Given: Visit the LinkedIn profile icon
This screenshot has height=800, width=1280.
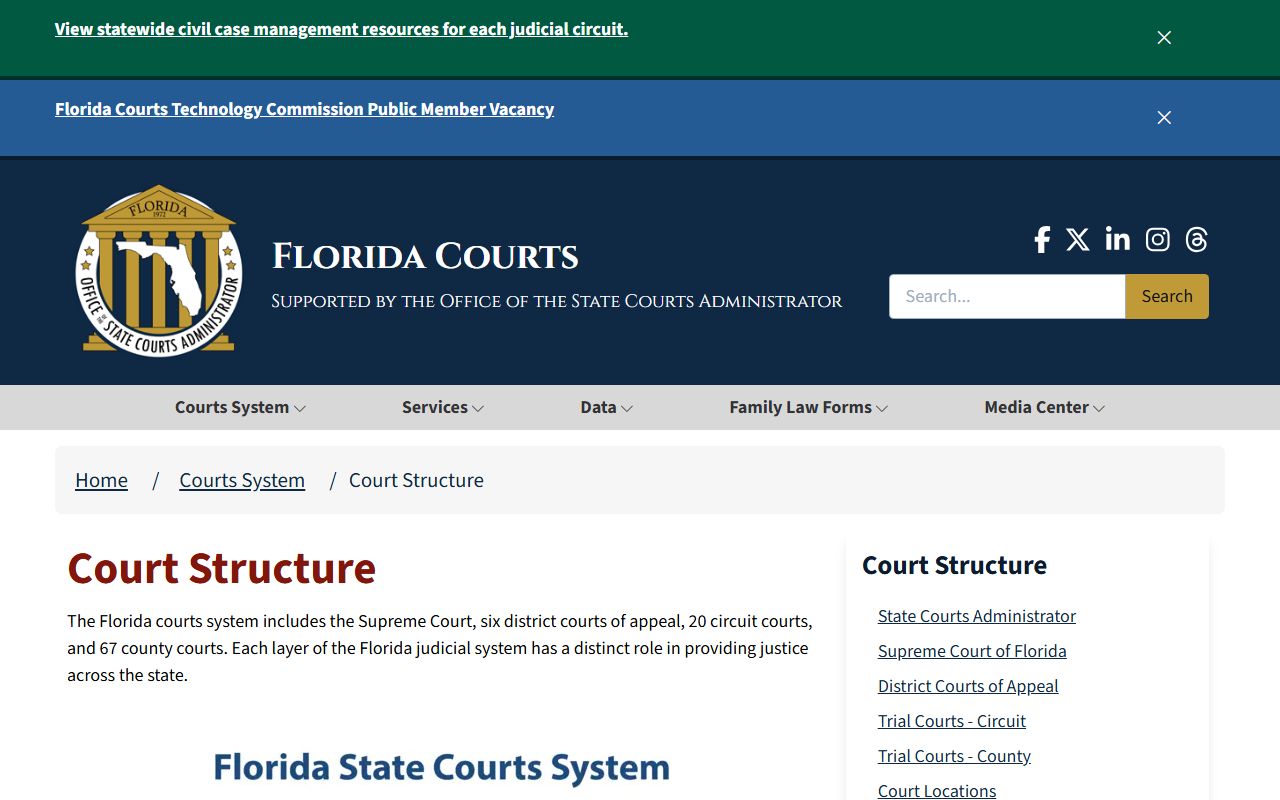Looking at the screenshot, I should point(1118,240).
